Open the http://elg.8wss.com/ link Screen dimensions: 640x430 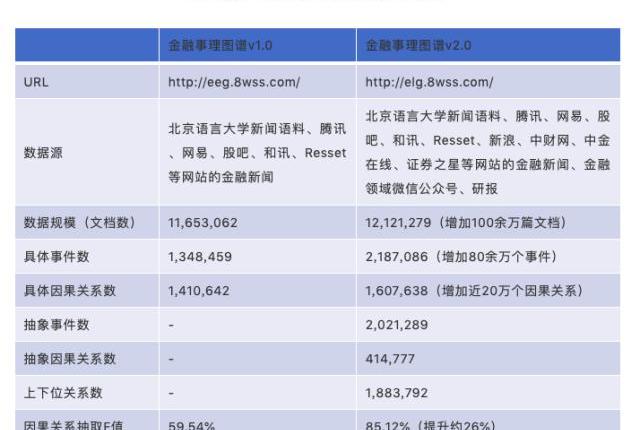tap(429, 83)
